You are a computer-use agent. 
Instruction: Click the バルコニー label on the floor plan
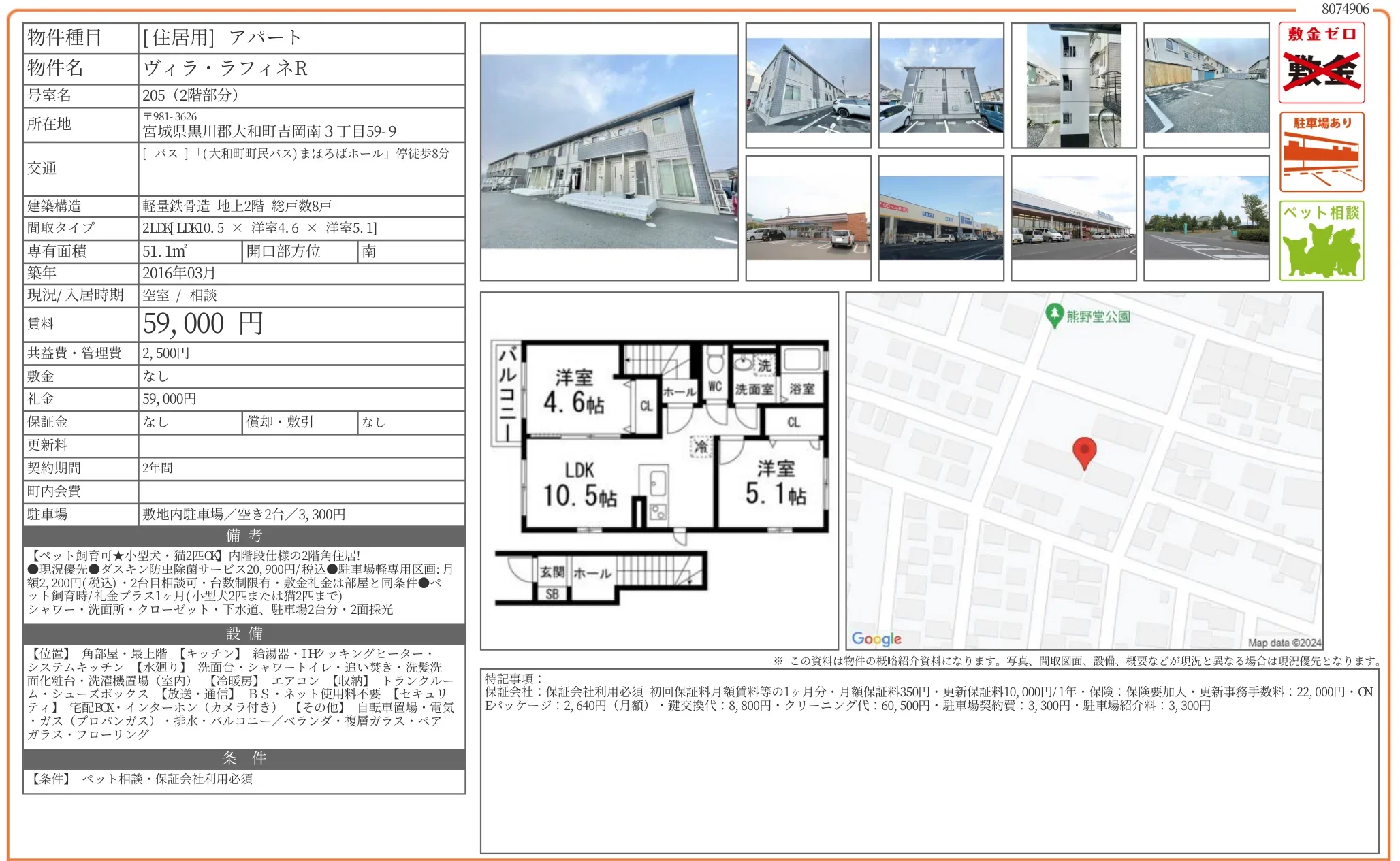tap(507, 393)
